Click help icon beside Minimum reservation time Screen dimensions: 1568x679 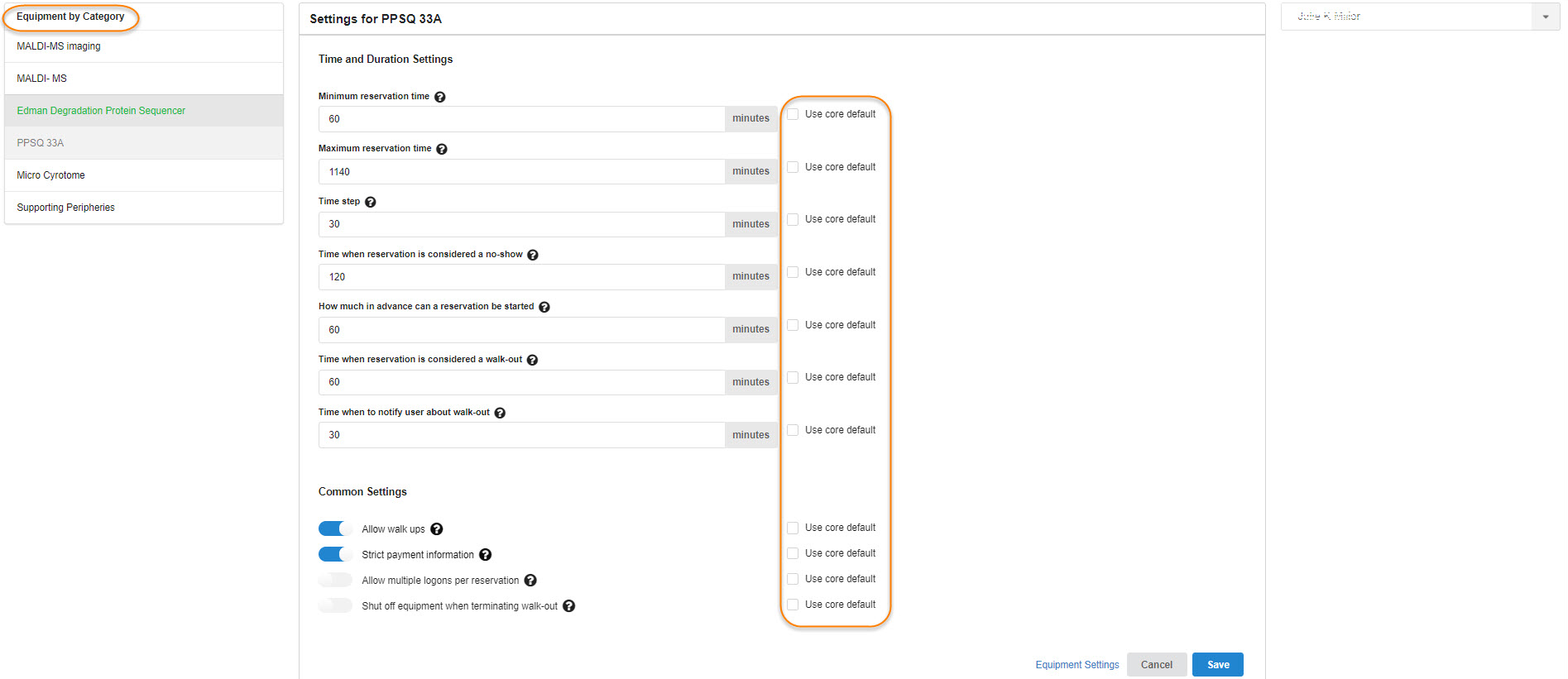pos(440,97)
